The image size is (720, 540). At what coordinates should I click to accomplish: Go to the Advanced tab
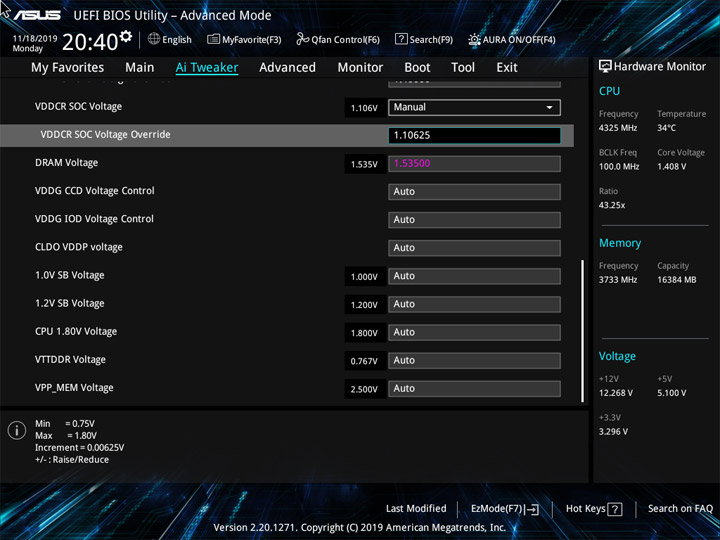[x=287, y=68]
